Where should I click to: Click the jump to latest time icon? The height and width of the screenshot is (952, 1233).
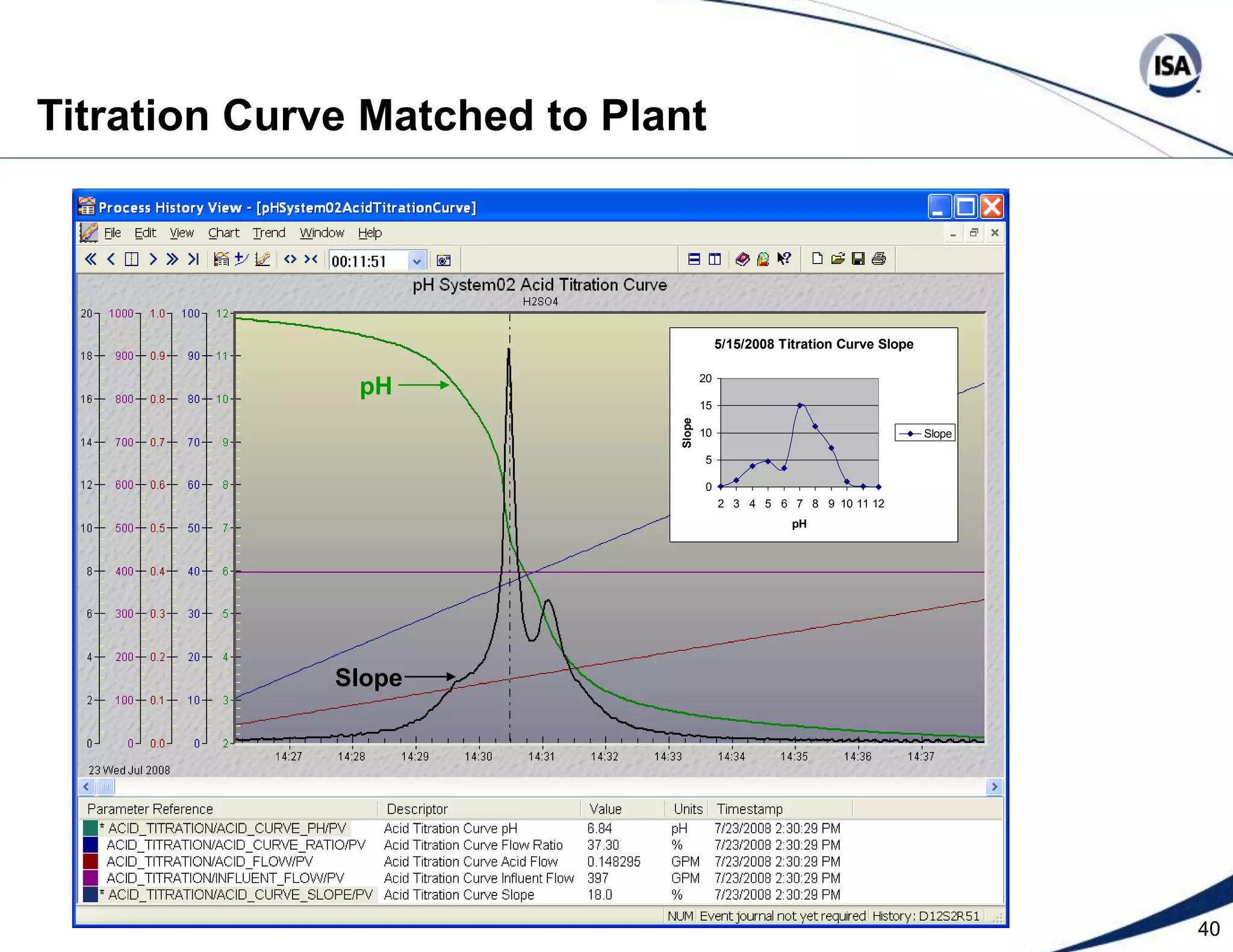(193, 259)
